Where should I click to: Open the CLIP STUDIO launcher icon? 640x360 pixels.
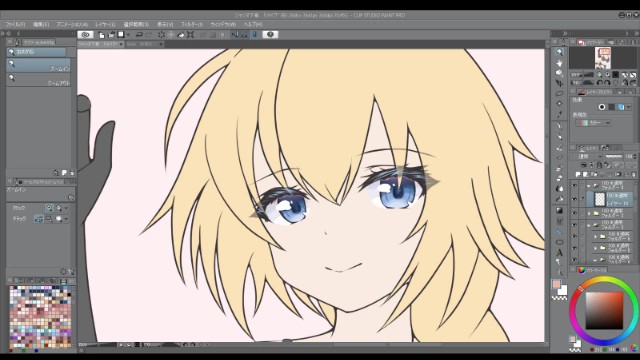point(85,35)
